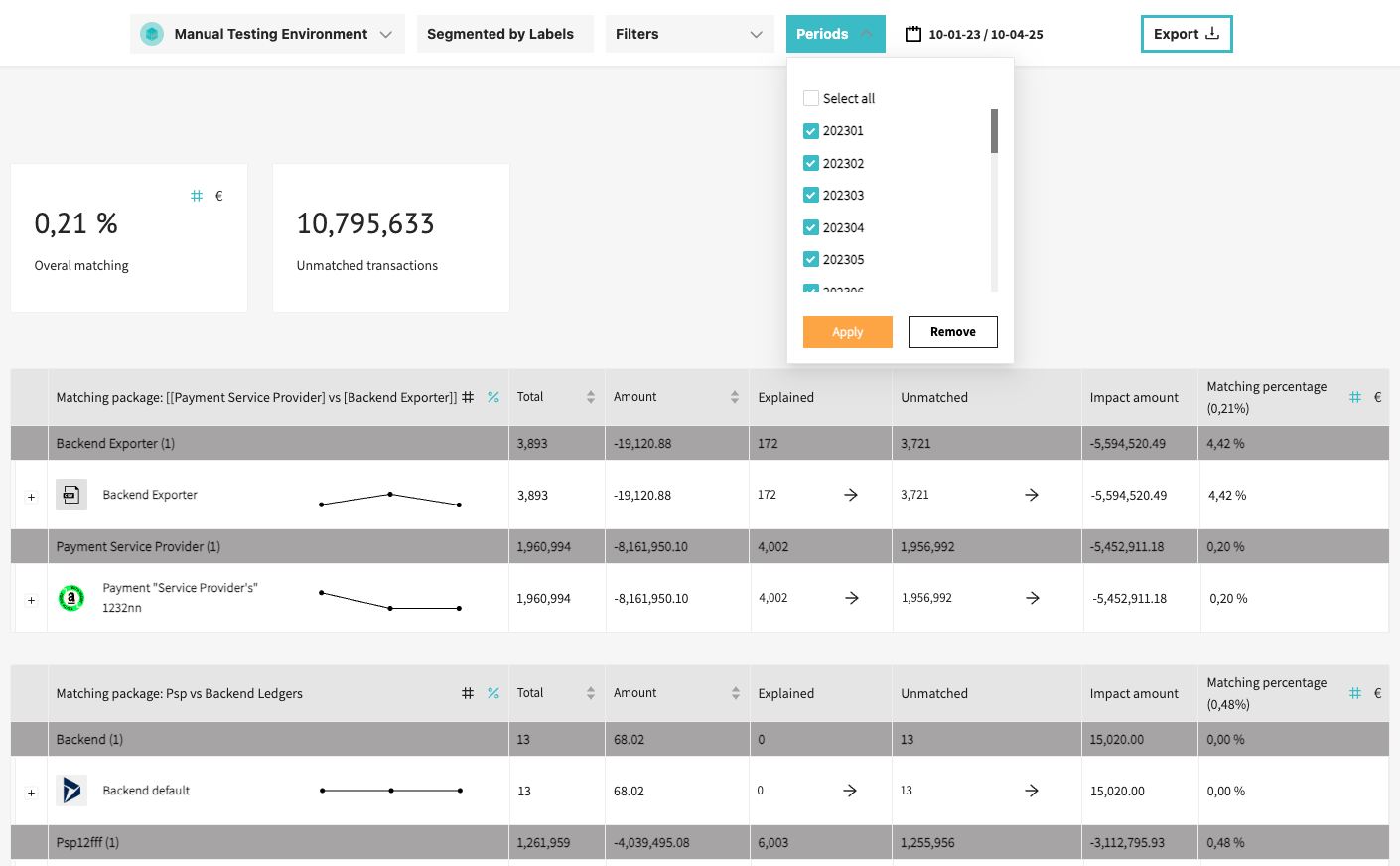
Task: Select Segmented by Labels
Action: tap(500, 34)
